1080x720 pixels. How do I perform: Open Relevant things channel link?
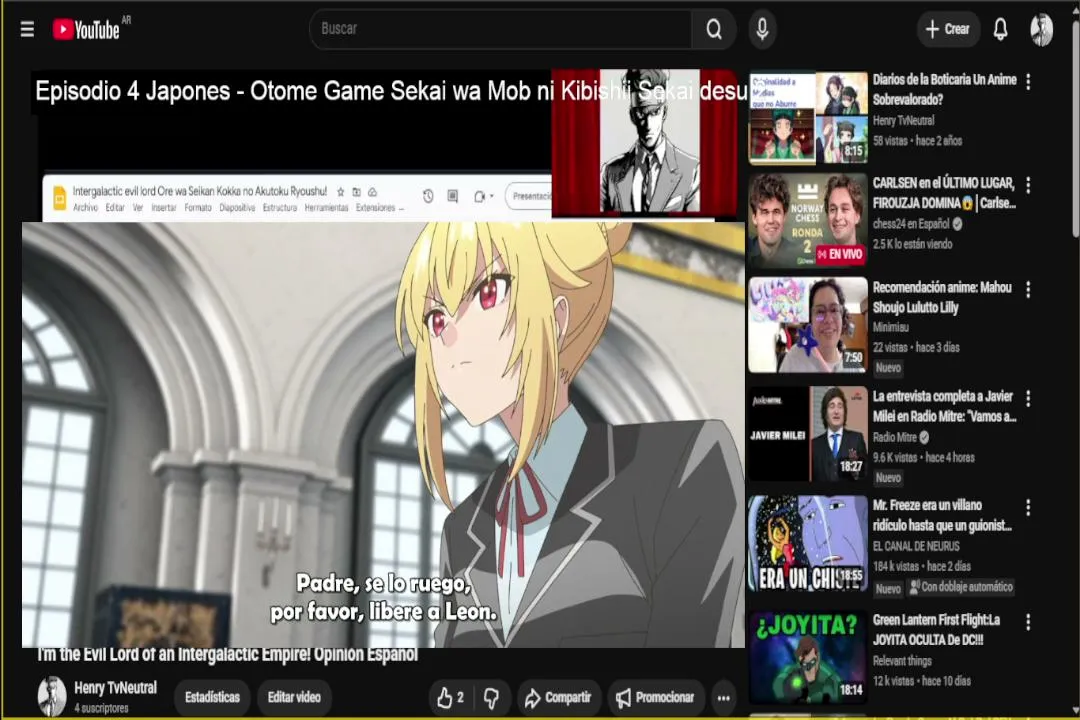point(902,661)
